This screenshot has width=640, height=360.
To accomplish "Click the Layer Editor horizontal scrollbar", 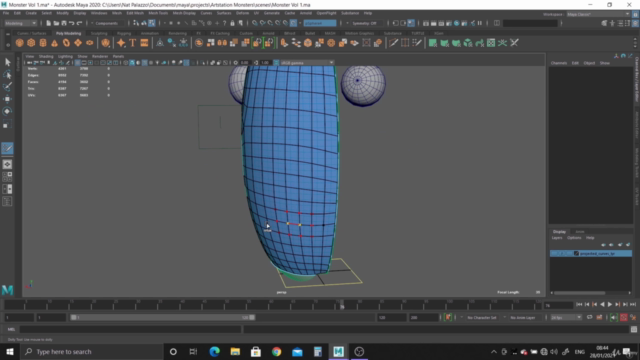I will coord(579,293).
